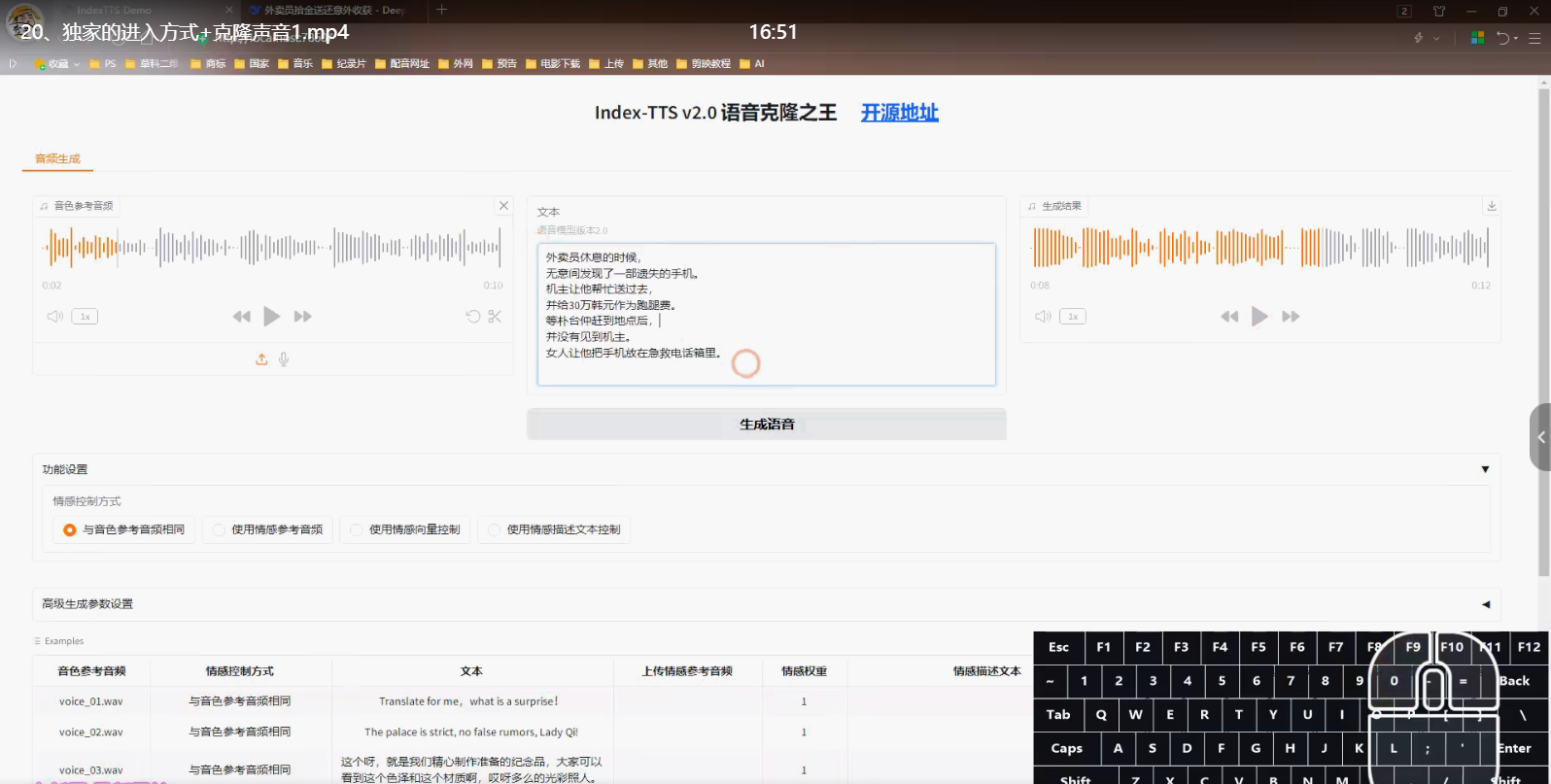Select 使用情感向量控制 radio option
The width and height of the screenshot is (1551, 784).
point(357,529)
